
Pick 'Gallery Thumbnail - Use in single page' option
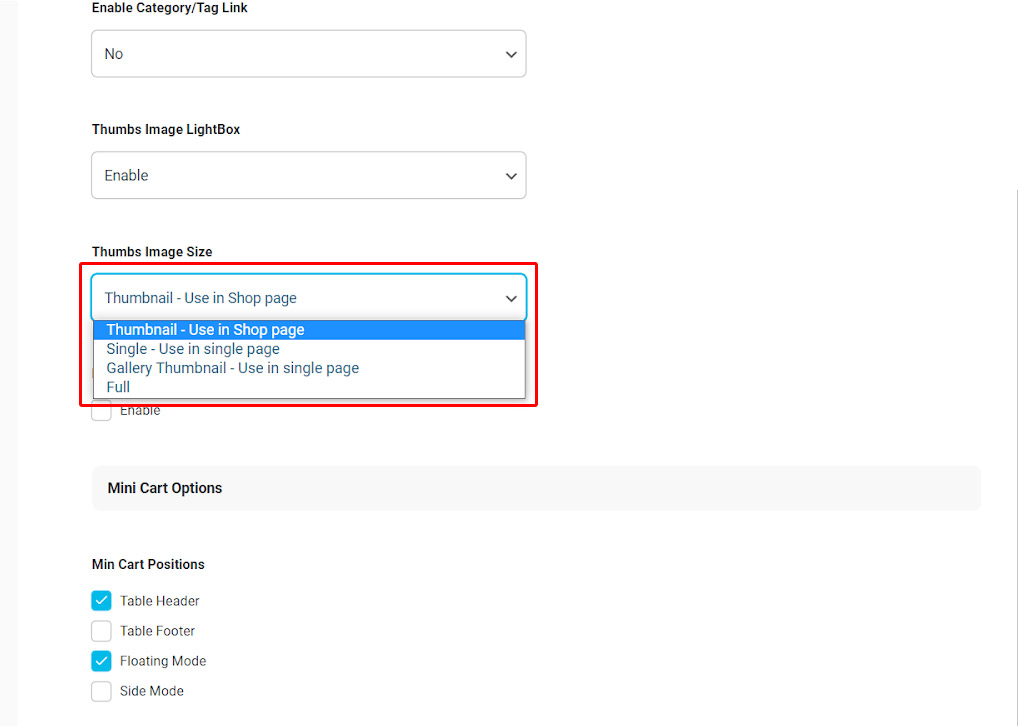232,368
